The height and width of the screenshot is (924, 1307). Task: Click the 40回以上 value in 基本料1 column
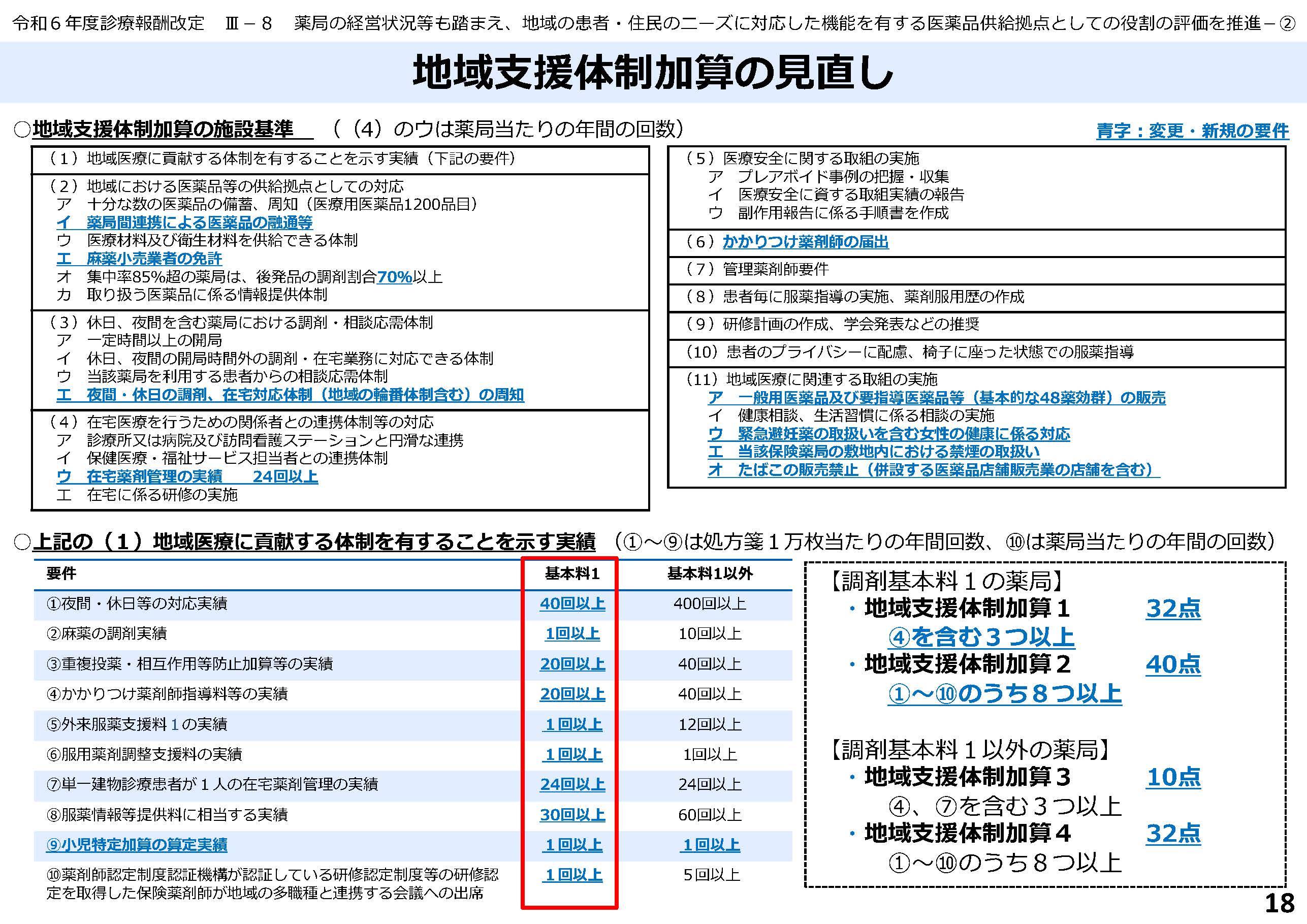[572, 603]
